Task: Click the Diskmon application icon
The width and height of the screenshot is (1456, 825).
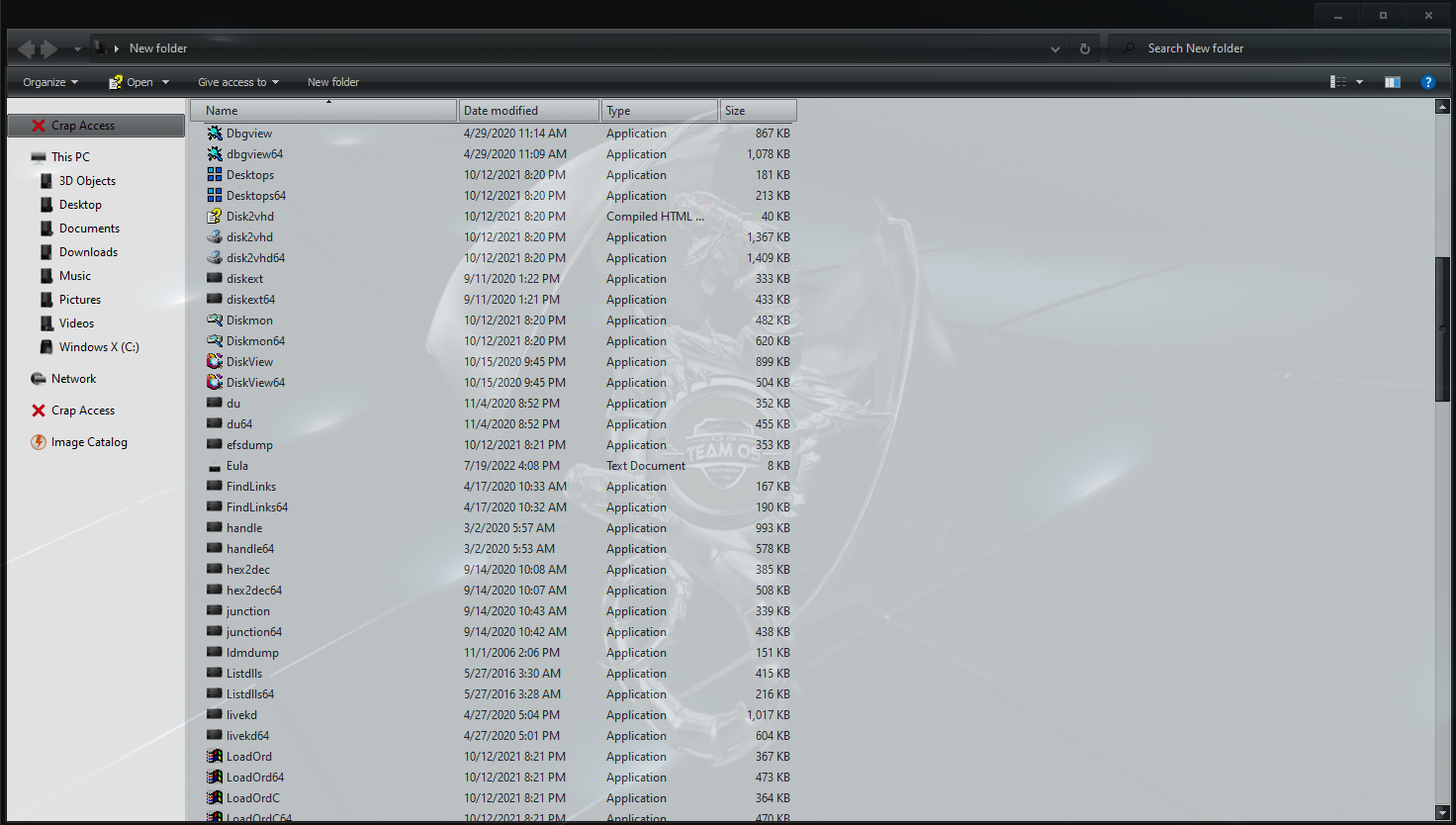Action: (x=215, y=320)
